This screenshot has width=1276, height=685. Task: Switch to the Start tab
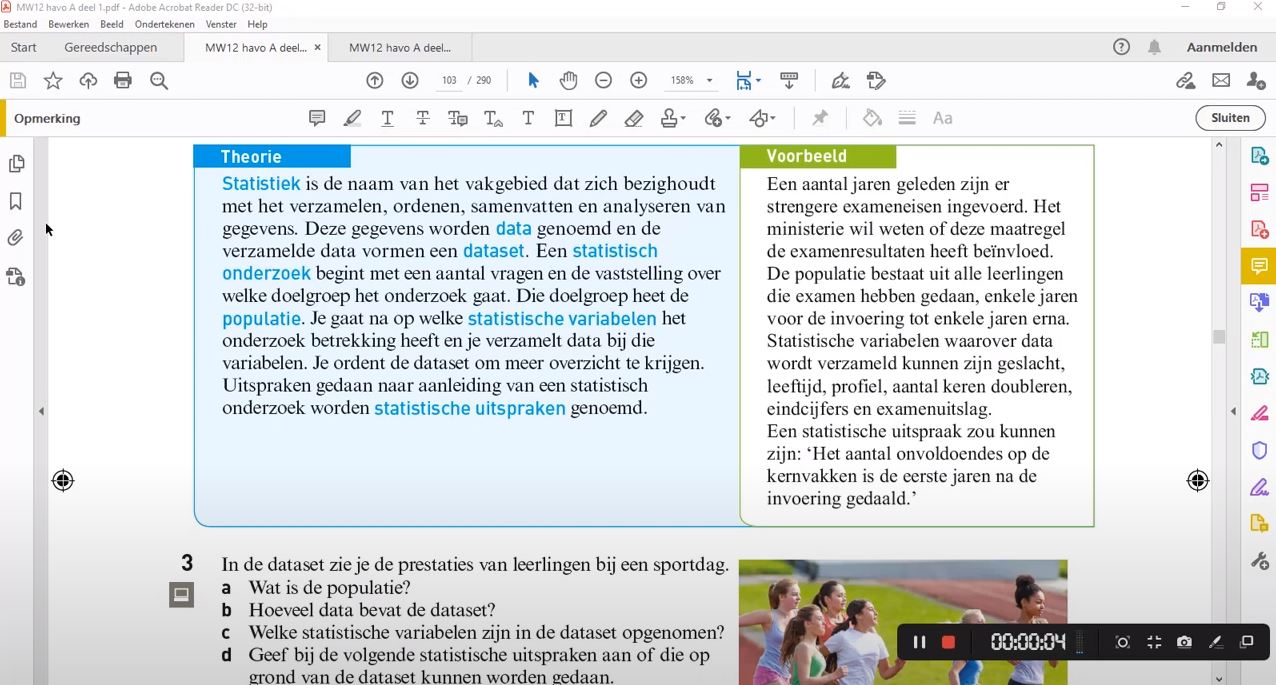pyautogui.click(x=24, y=47)
